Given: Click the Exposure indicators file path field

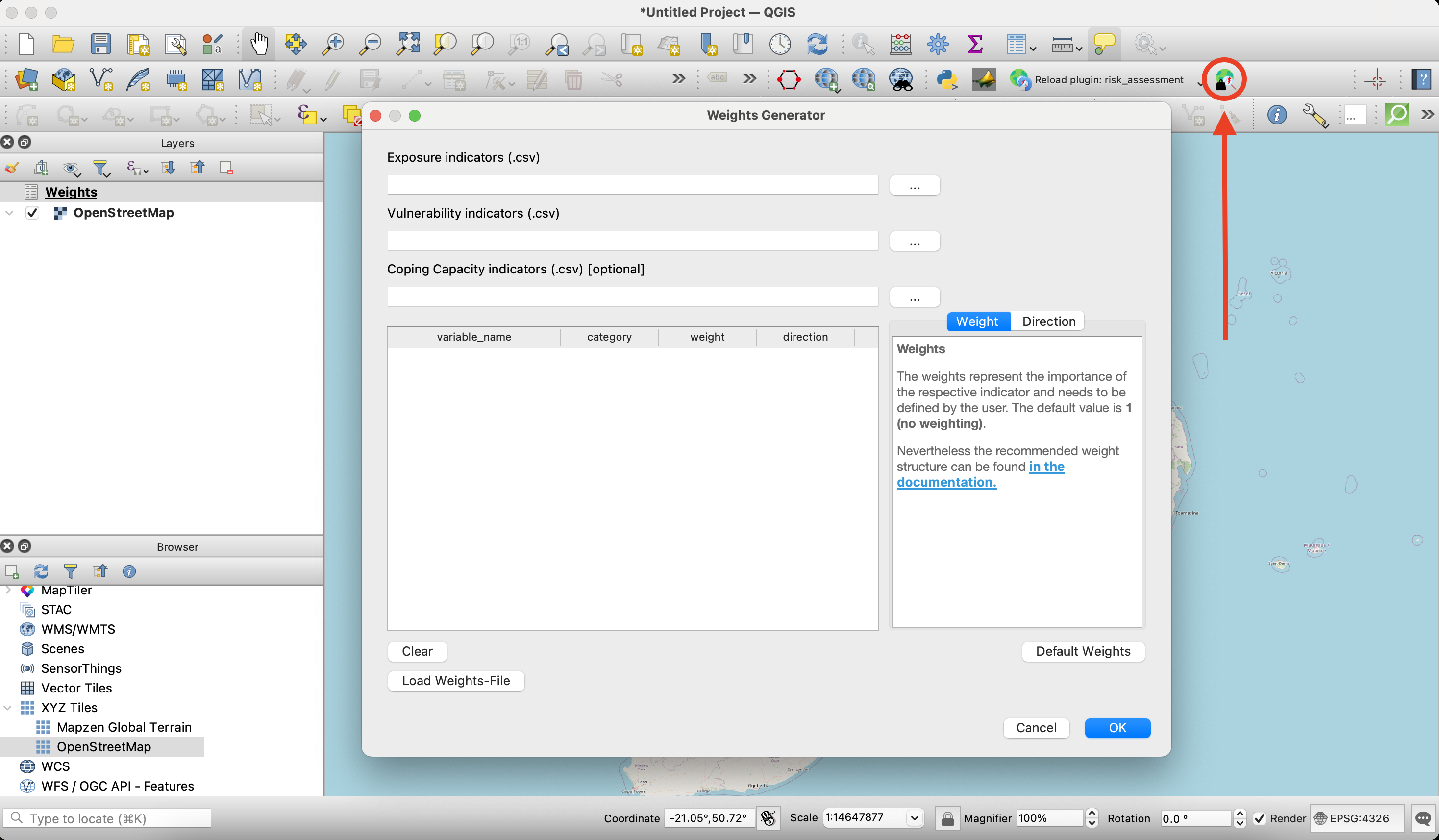Looking at the screenshot, I should [x=632, y=185].
